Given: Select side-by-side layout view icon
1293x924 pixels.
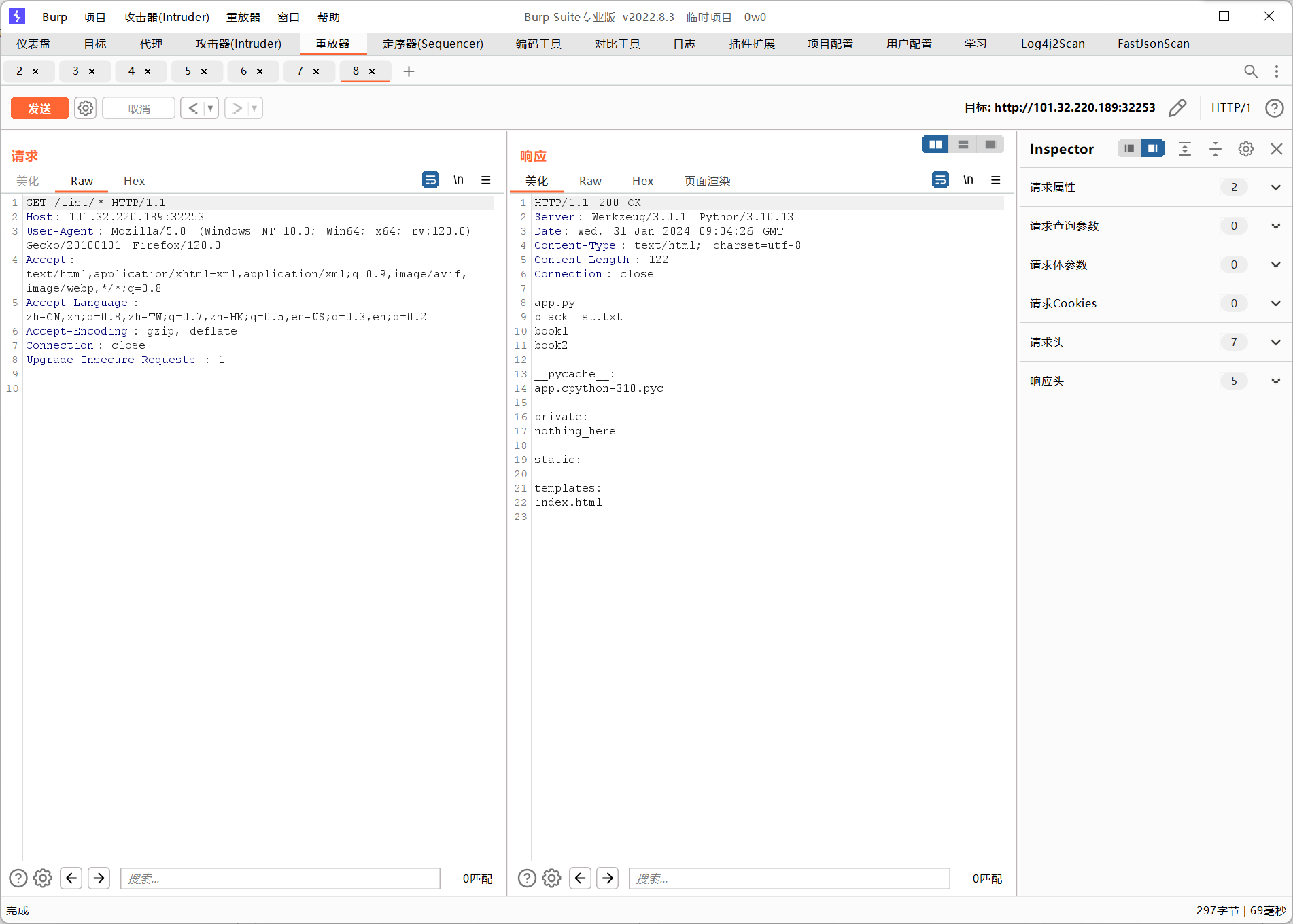Looking at the screenshot, I should (935, 144).
